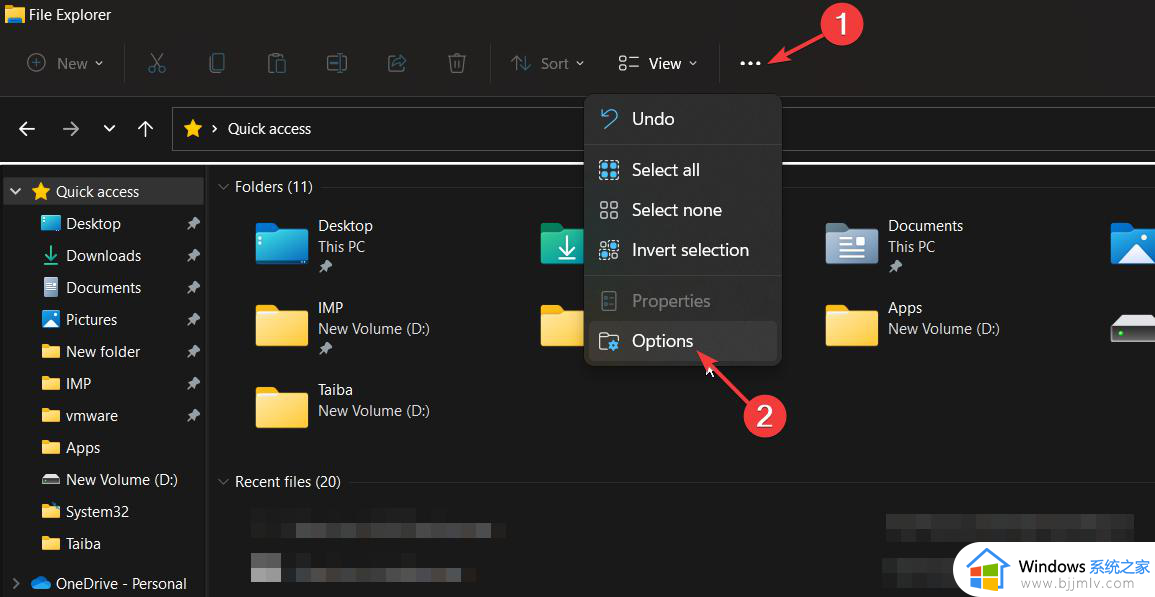Click the Share icon in toolbar
Viewport: 1155px width, 597px height.
[x=397, y=63]
